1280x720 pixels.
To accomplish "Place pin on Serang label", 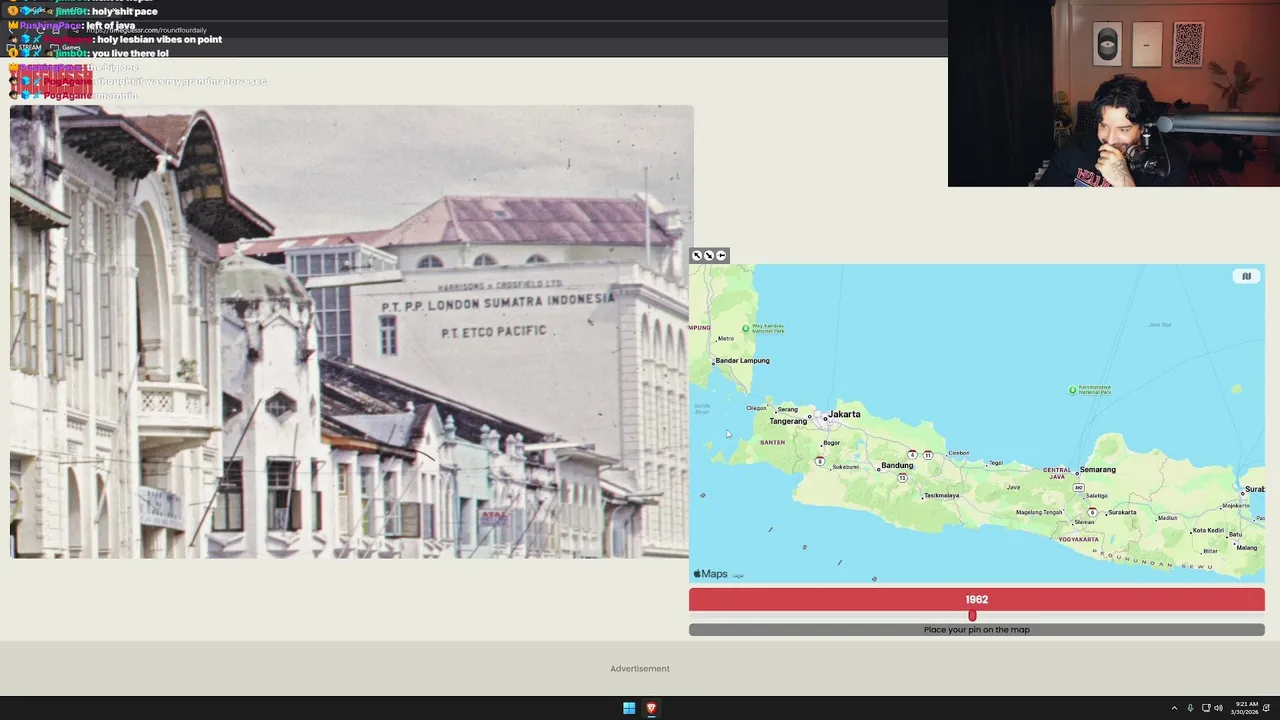I will click(x=788, y=409).
